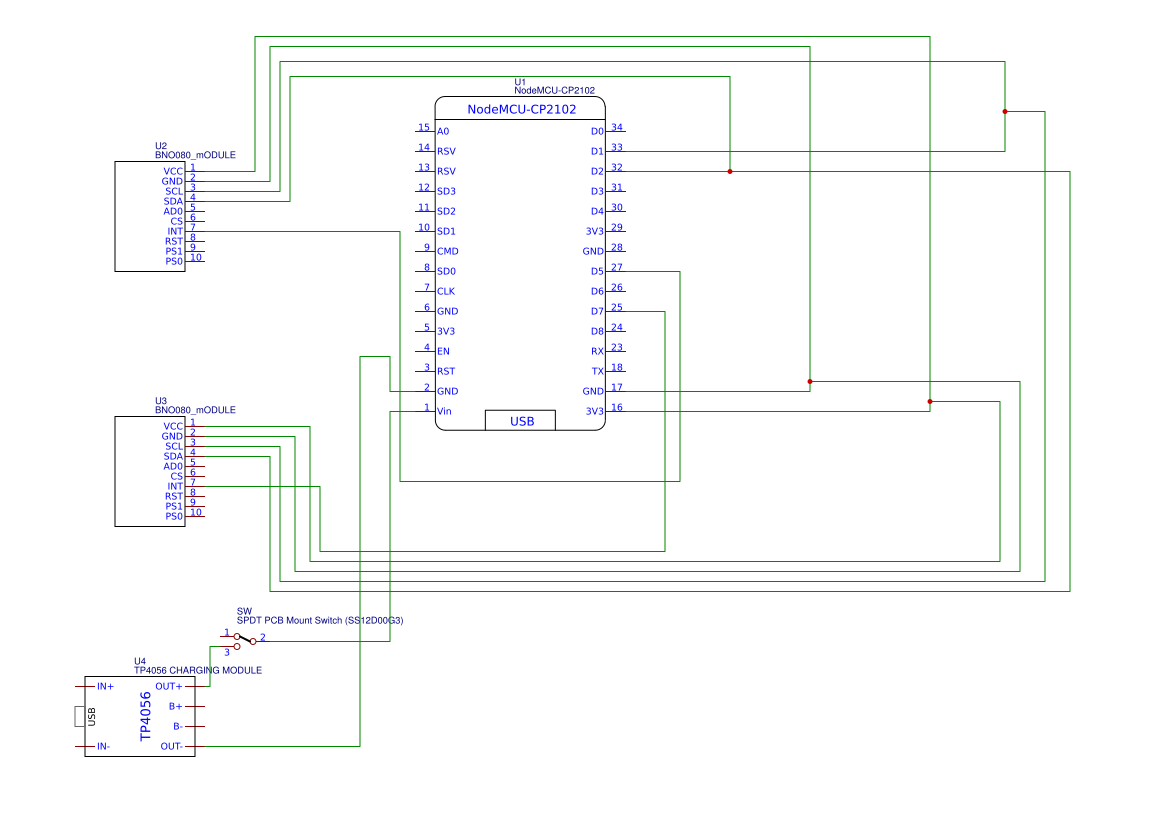The height and width of the screenshot is (827, 1169).
Task: Select the U4 TP4056 CHARGING MODULE label
Action: (198, 666)
